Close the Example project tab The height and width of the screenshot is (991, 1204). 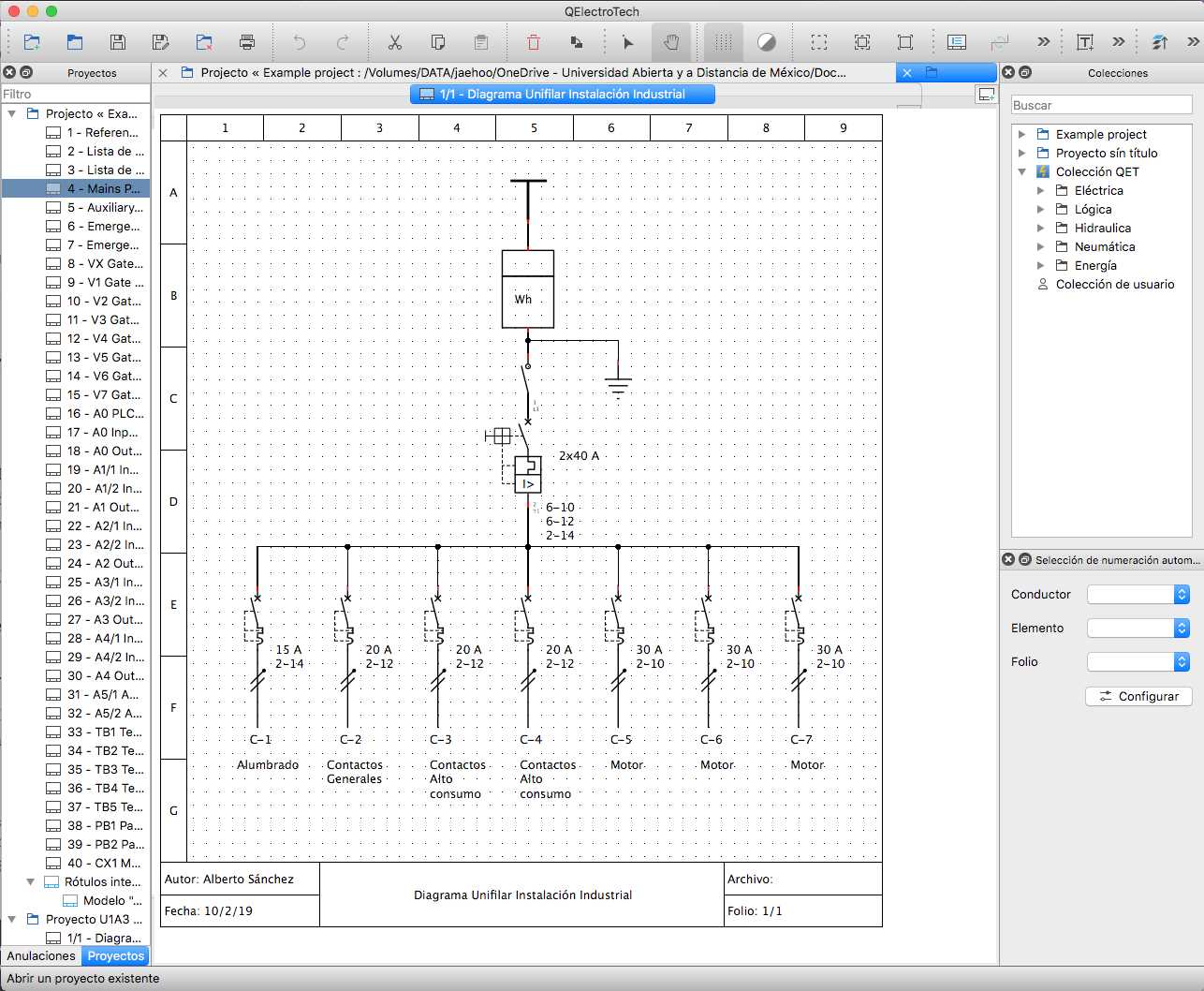[x=163, y=72]
